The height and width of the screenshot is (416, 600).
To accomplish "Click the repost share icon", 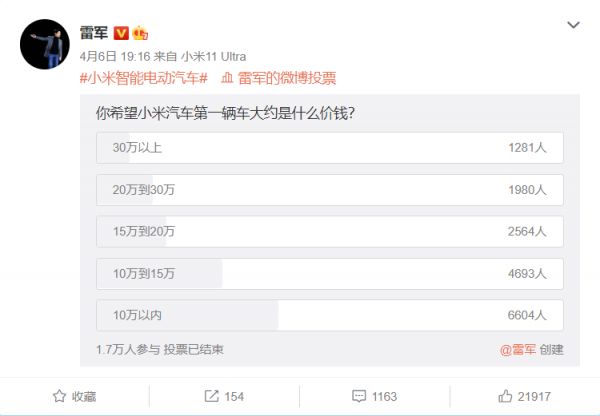I will [x=211, y=396].
